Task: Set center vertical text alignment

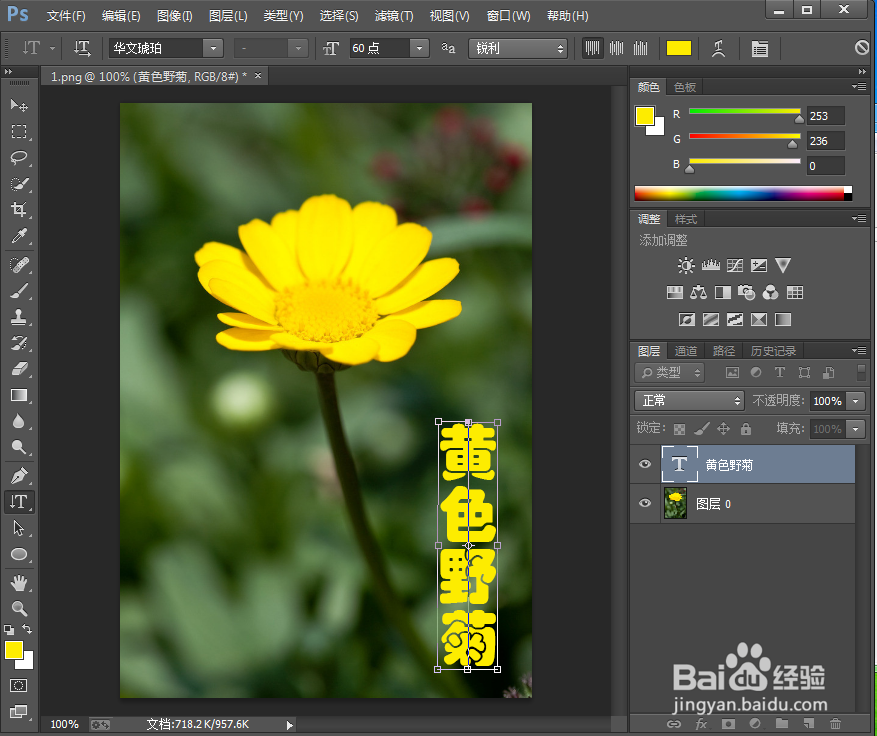Action: pyautogui.click(x=616, y=49)
